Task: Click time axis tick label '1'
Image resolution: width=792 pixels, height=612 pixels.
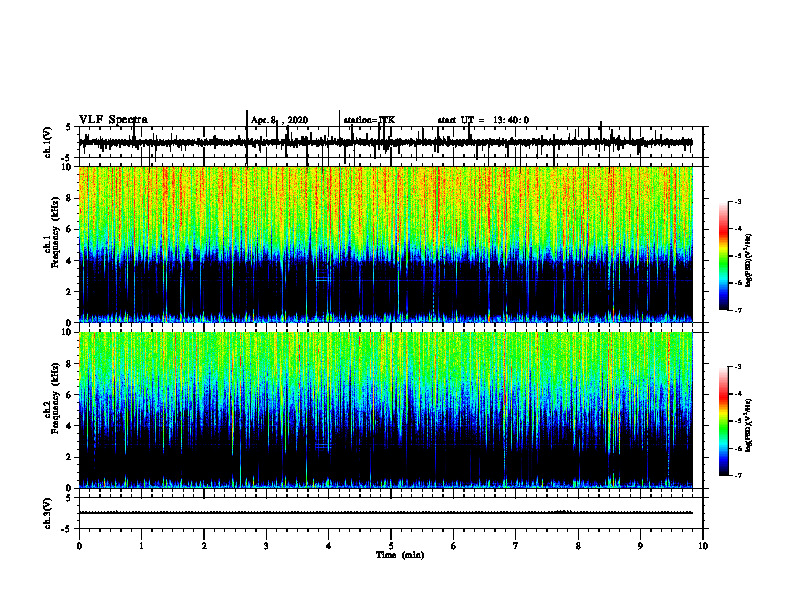Action: pos(141,546)
